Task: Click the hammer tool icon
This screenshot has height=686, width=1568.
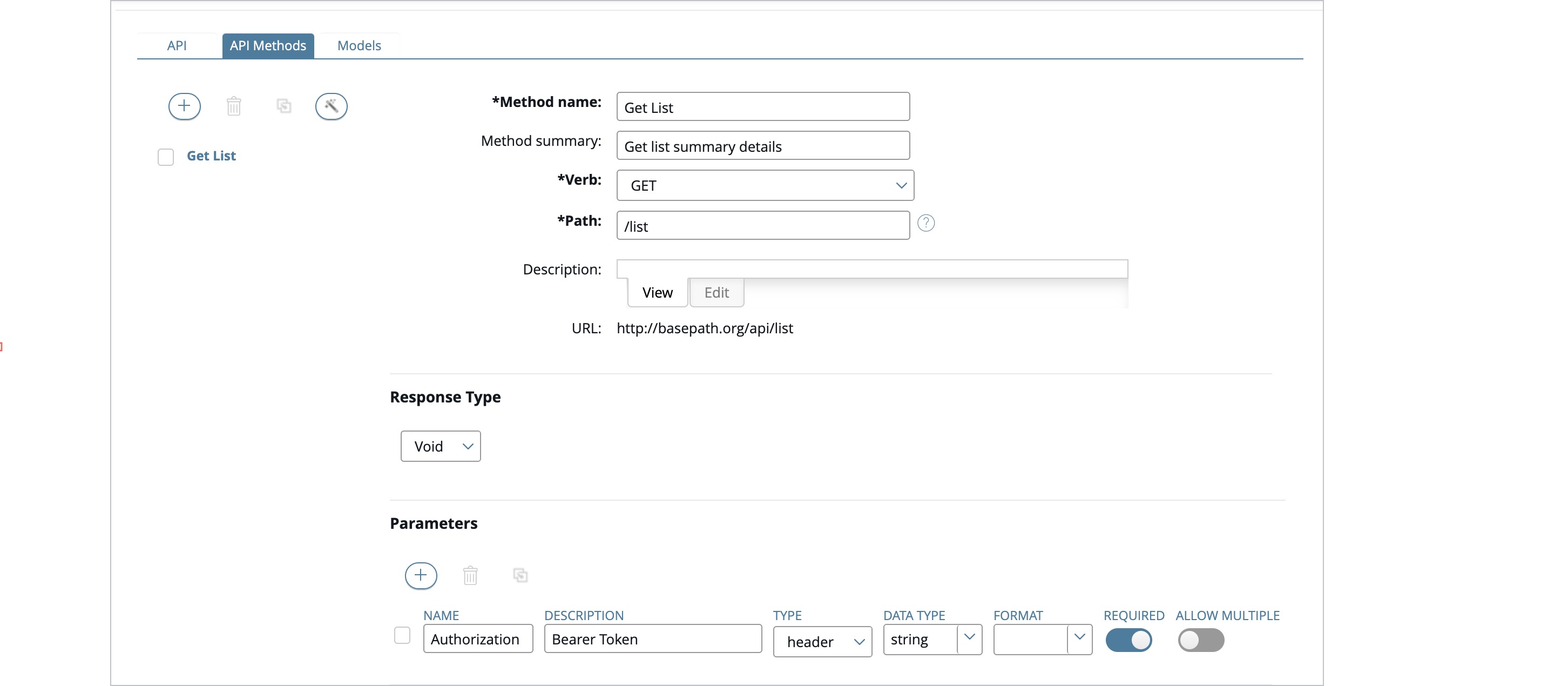Action: 331,106
